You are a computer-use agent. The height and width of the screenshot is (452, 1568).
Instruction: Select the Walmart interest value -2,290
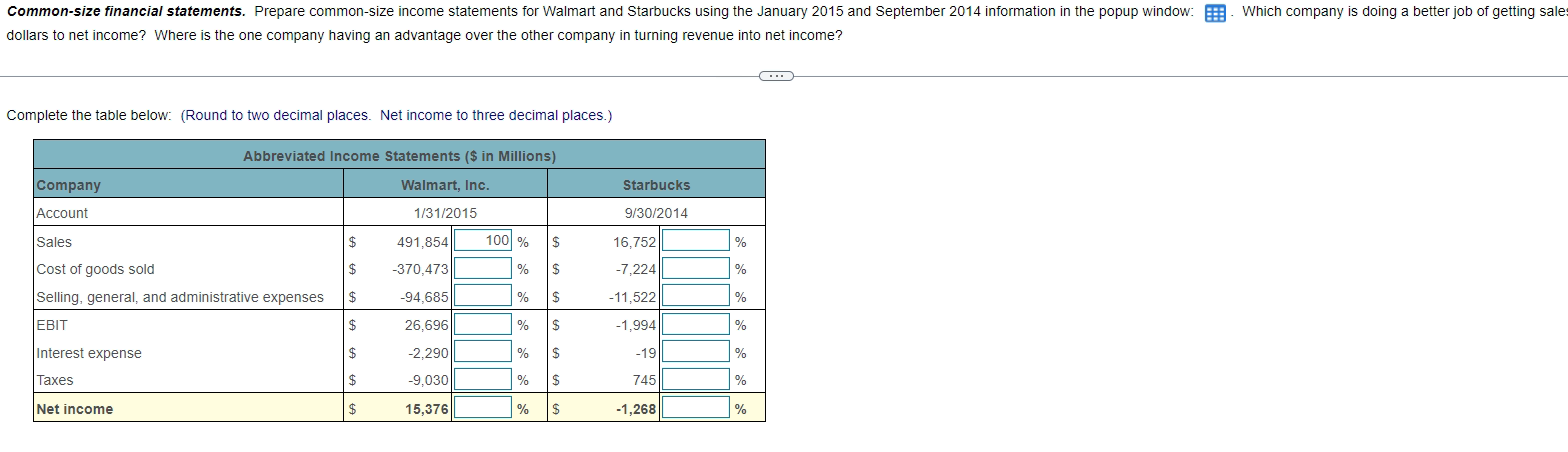(x=428, y=353)
